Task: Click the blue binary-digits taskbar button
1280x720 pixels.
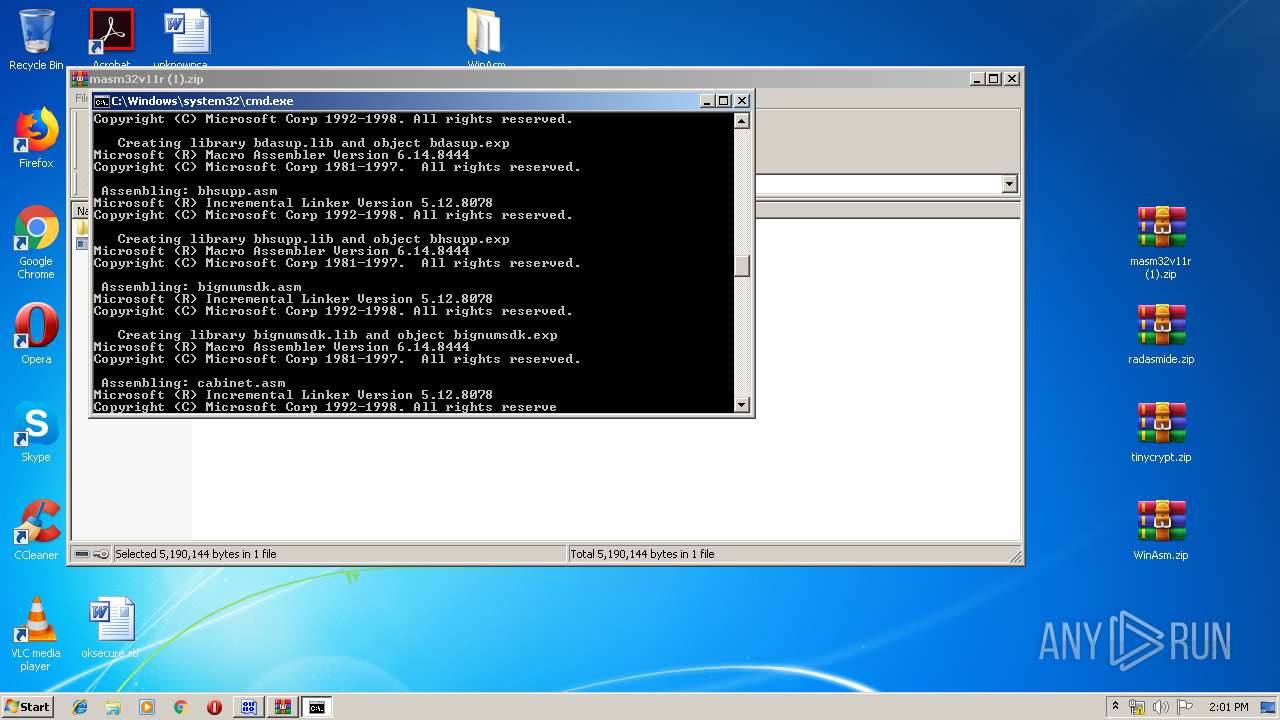Action: [x=248, y=707]
